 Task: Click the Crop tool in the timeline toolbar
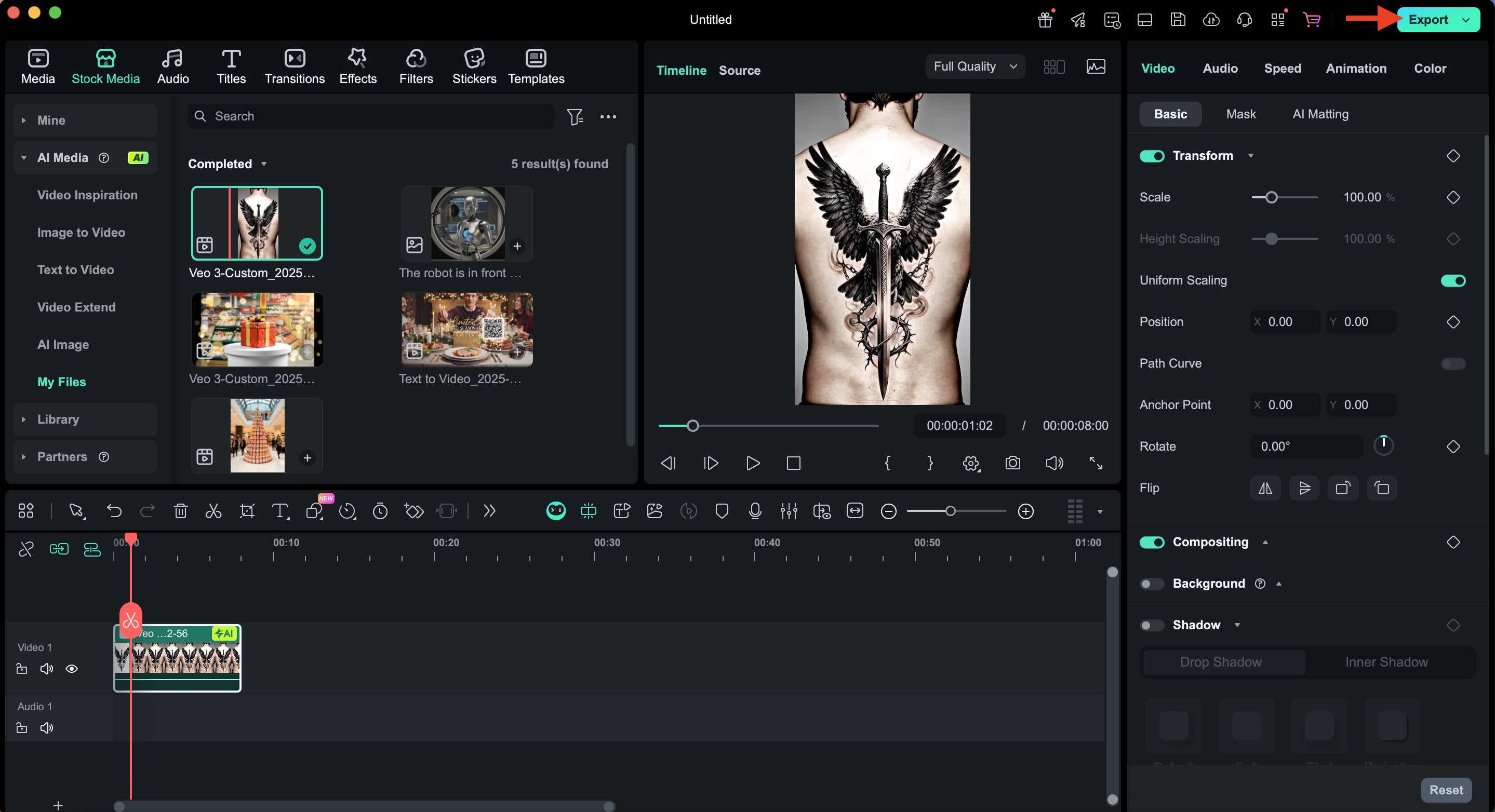coord(247,510)
